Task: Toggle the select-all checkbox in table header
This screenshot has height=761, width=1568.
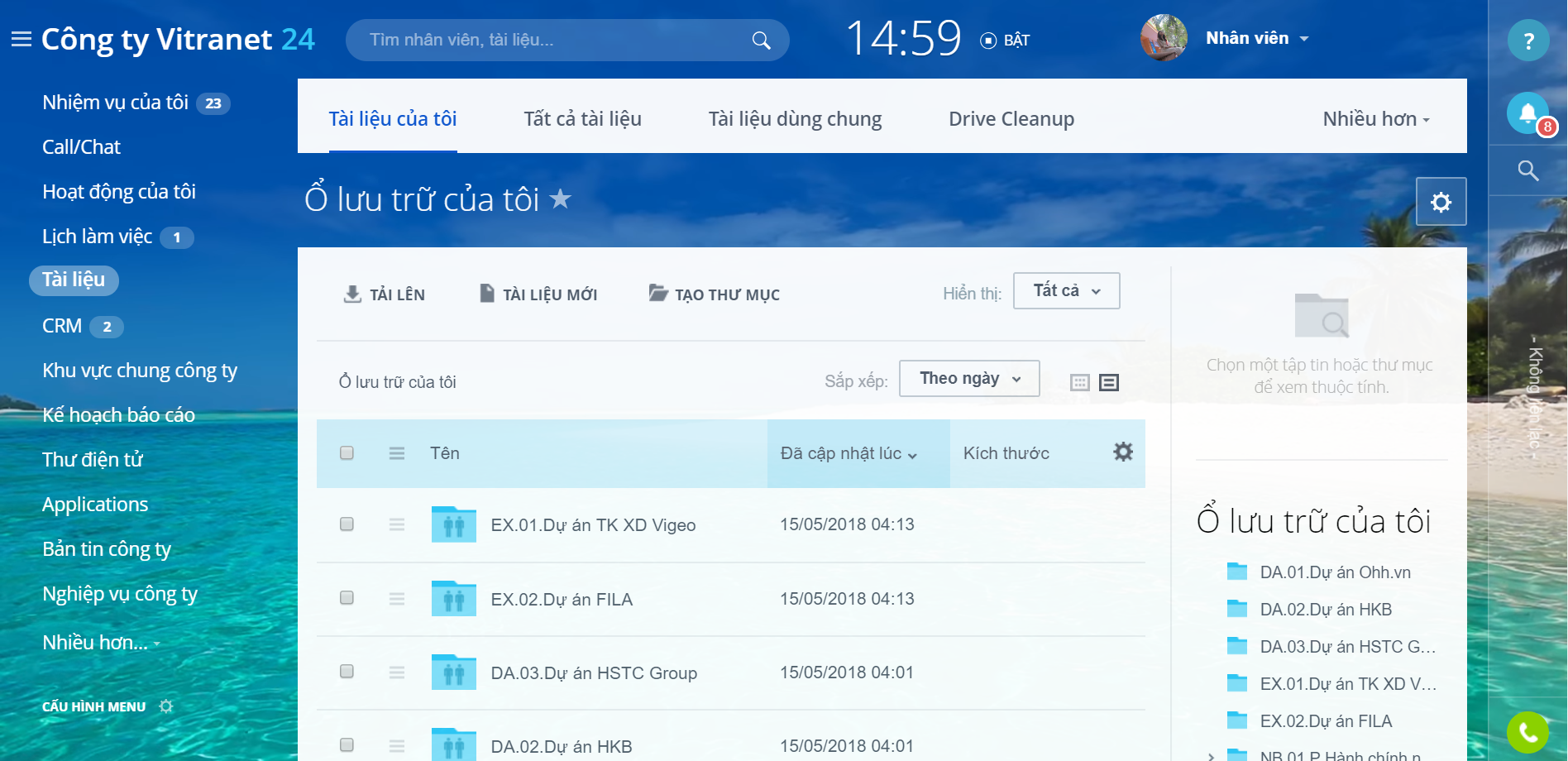Action: click(347, 452)
